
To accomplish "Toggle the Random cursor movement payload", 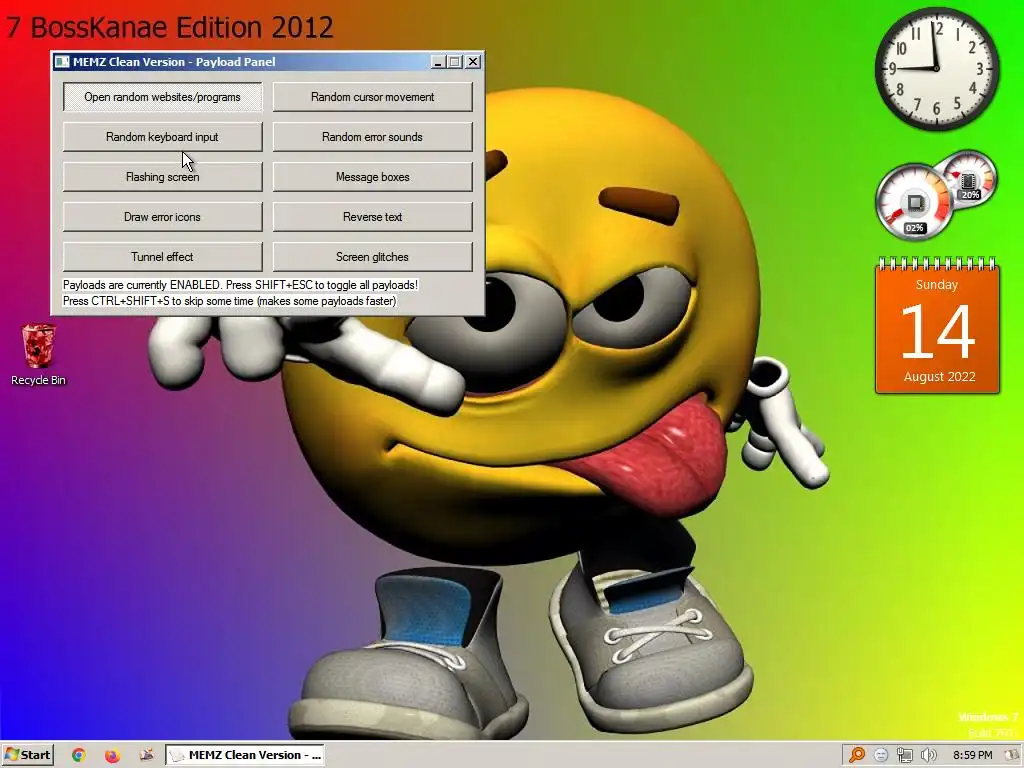I will 372,97.
